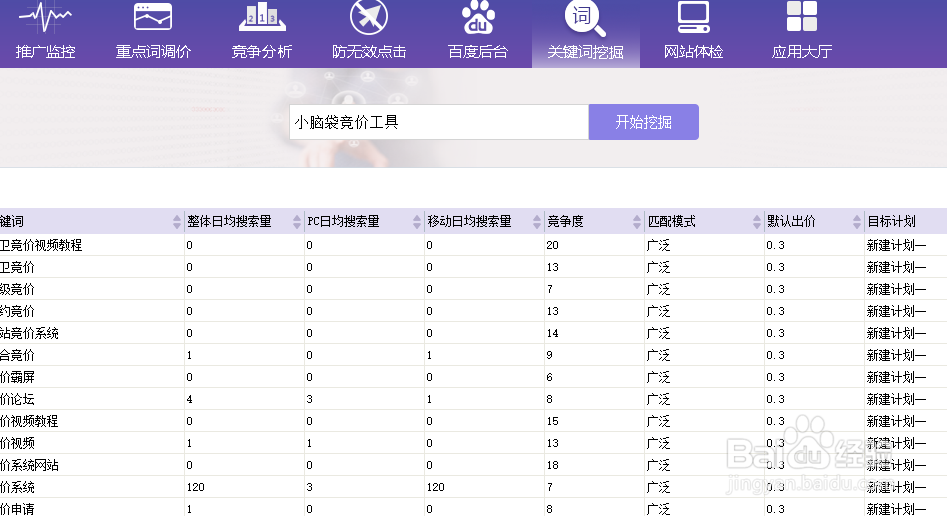
Task: Click 整体日均搜索量 header text
Action: tap(229, 222)
